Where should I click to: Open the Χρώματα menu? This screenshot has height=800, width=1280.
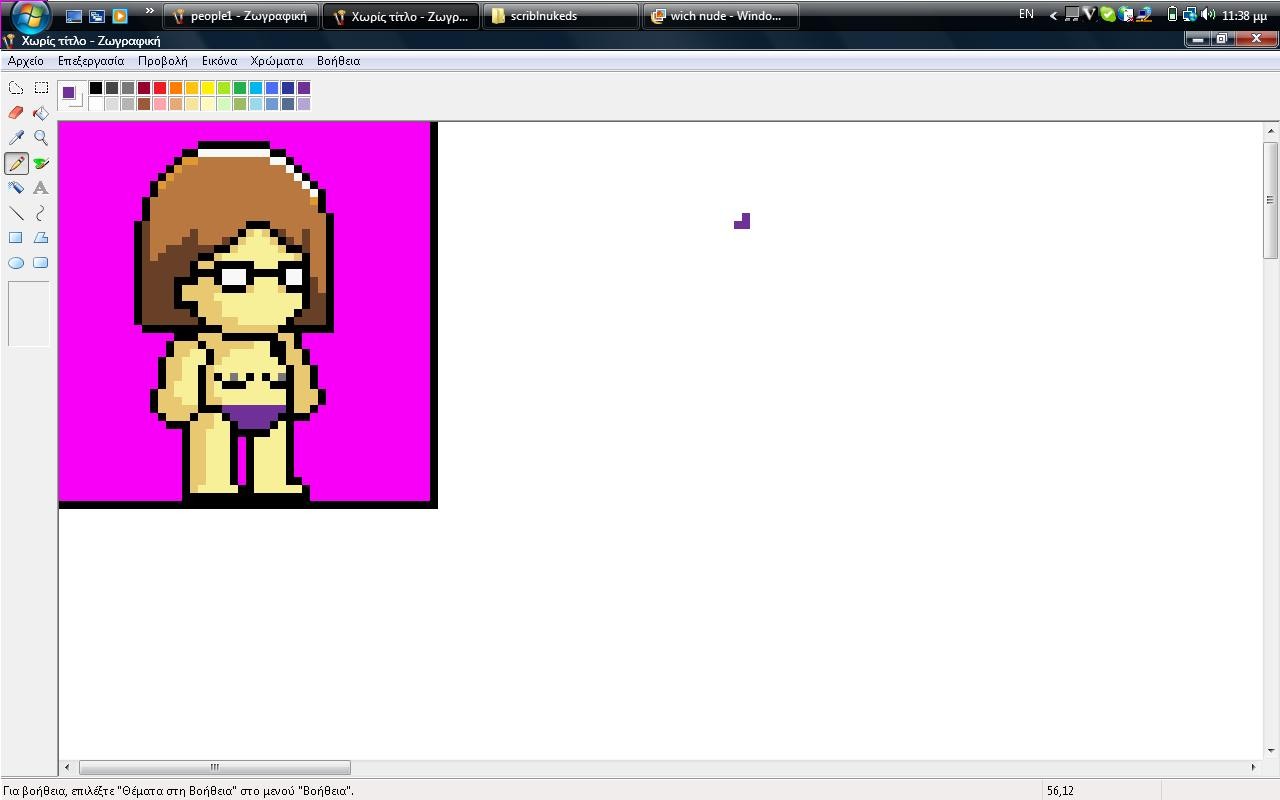[x=276, y=61]
